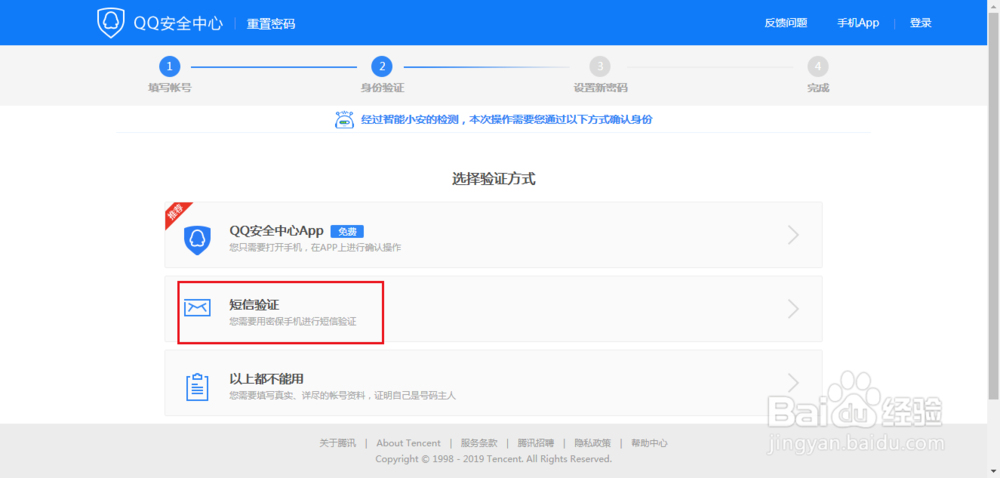The image size is (1000, 478).
Task: Choose the 以上都不能用 option
Action: pos(493,382)
